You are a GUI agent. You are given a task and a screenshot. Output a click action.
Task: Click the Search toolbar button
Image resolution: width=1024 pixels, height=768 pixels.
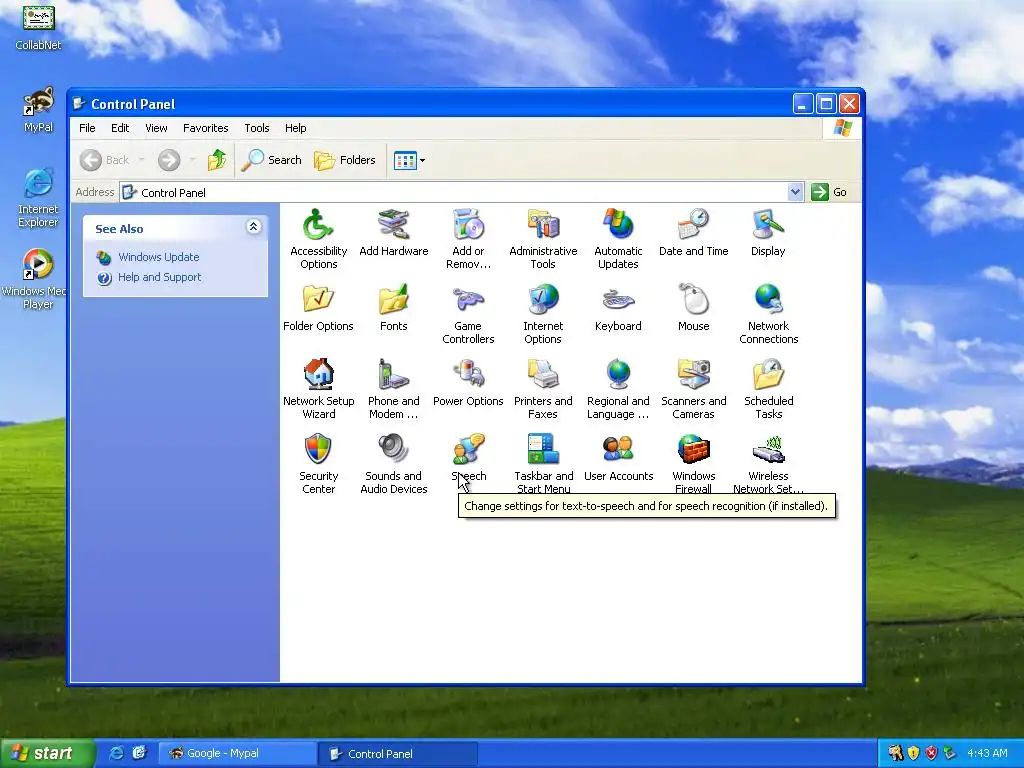click(x=272, y=160)
